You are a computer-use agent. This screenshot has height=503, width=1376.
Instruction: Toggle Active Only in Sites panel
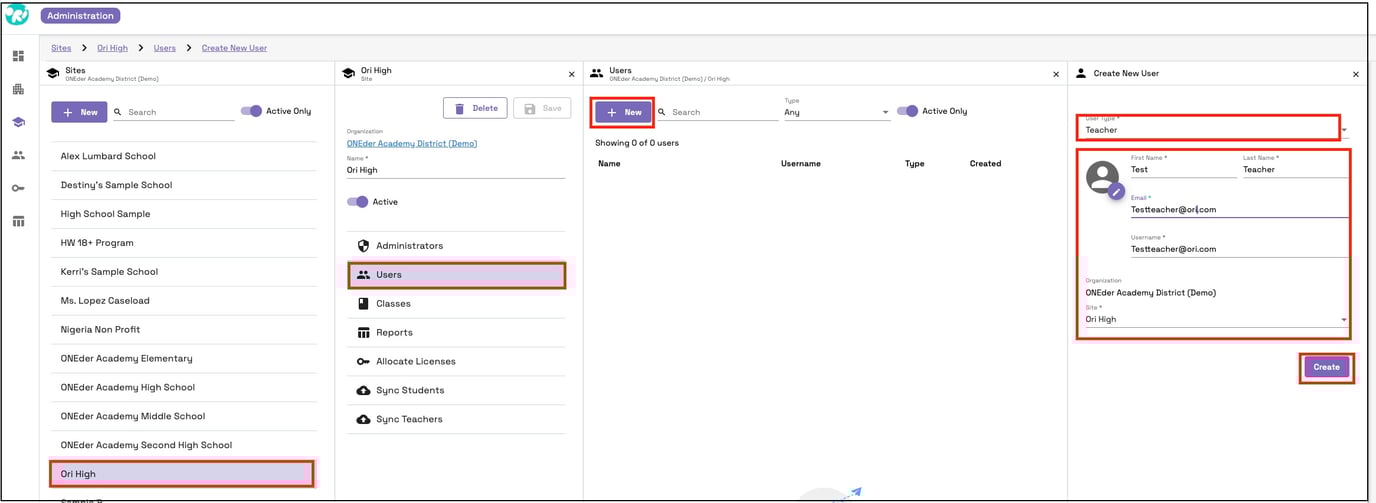(x=251, y=111)
